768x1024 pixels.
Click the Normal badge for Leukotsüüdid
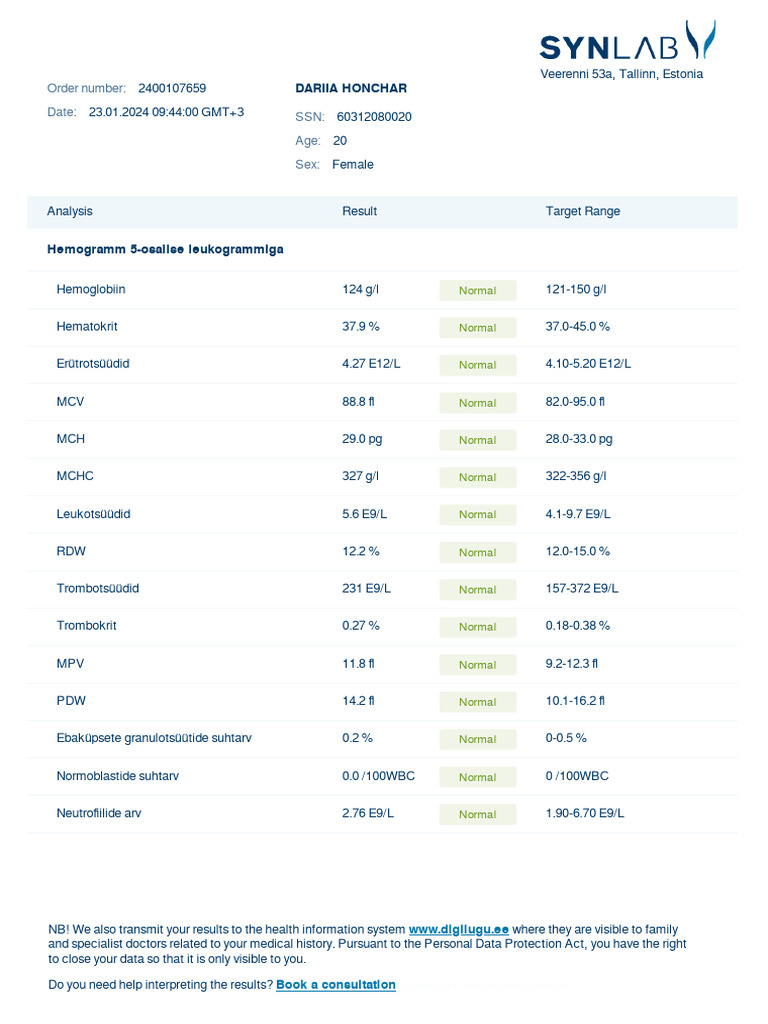pos(477,515)
